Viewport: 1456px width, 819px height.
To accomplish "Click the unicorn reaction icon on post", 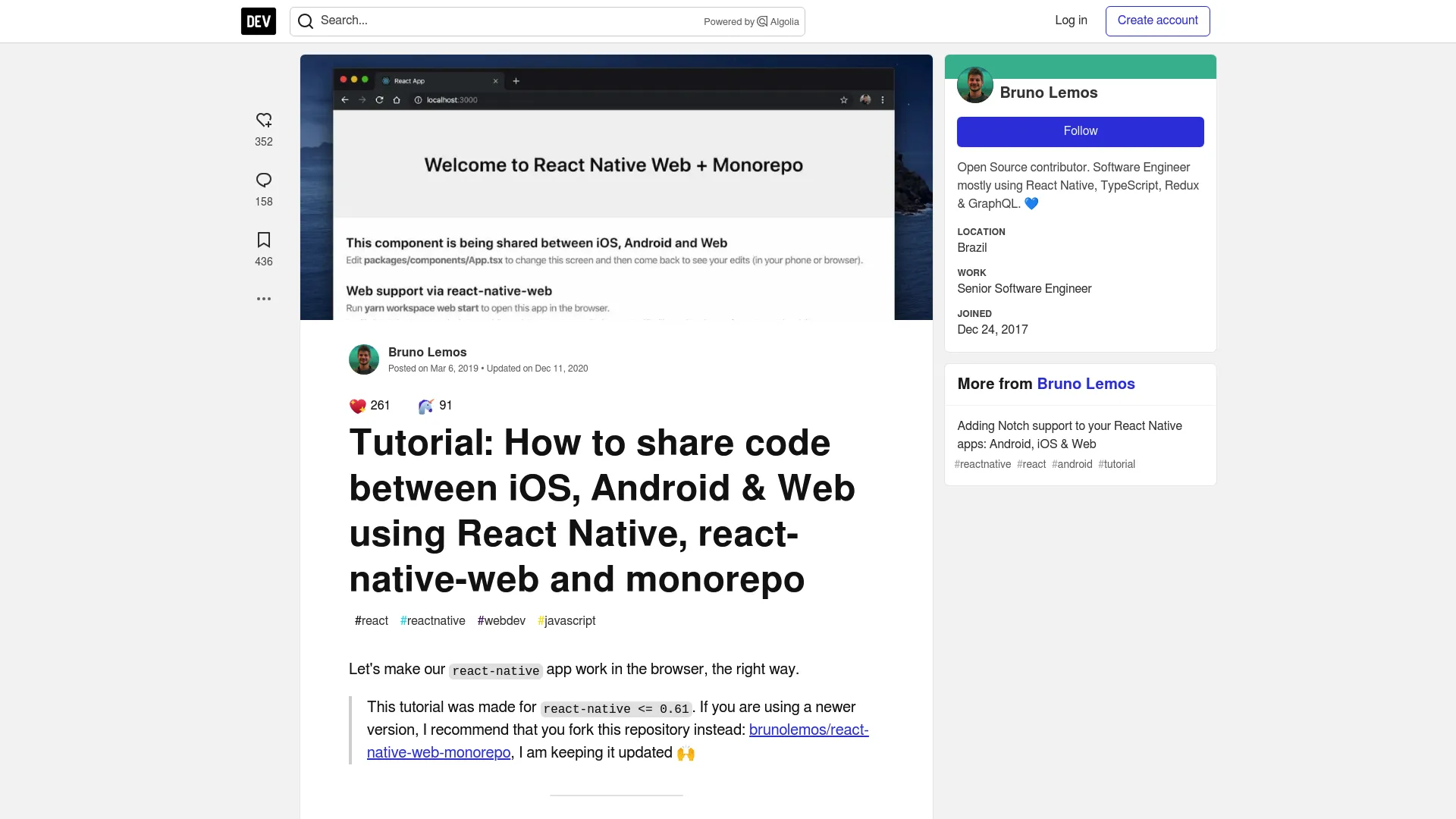I will coord(424,405).
